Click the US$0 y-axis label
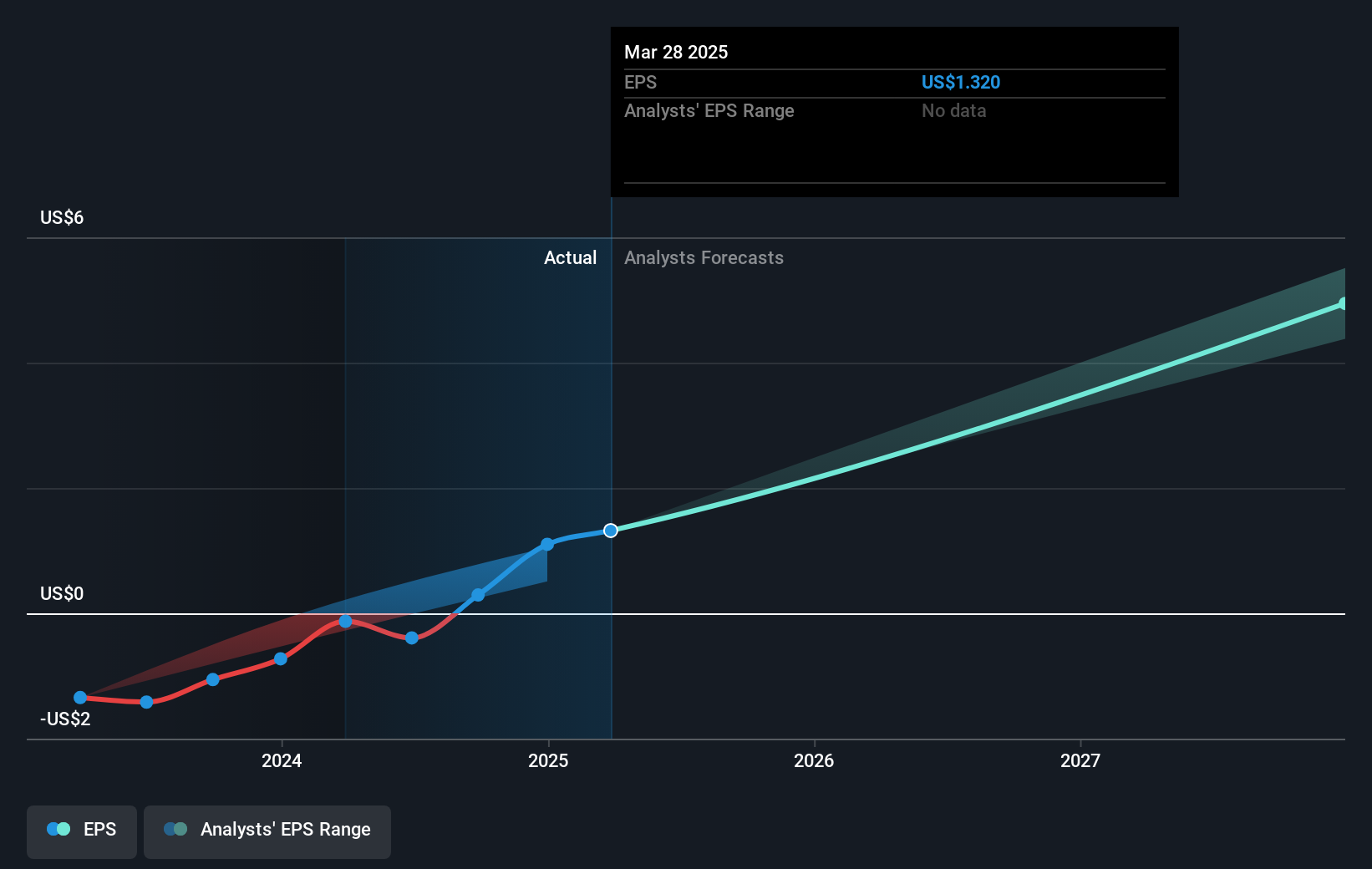This screenshot has height=869, width=1372. click(62, 594)
